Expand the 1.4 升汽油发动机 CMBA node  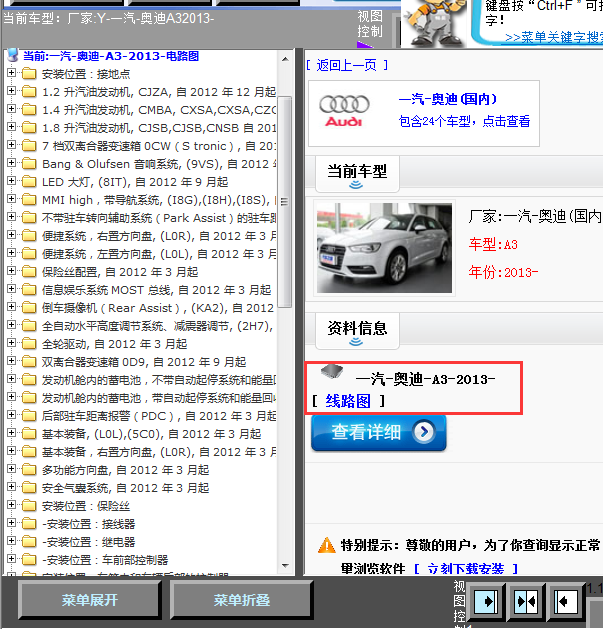(x=11, y=109)
